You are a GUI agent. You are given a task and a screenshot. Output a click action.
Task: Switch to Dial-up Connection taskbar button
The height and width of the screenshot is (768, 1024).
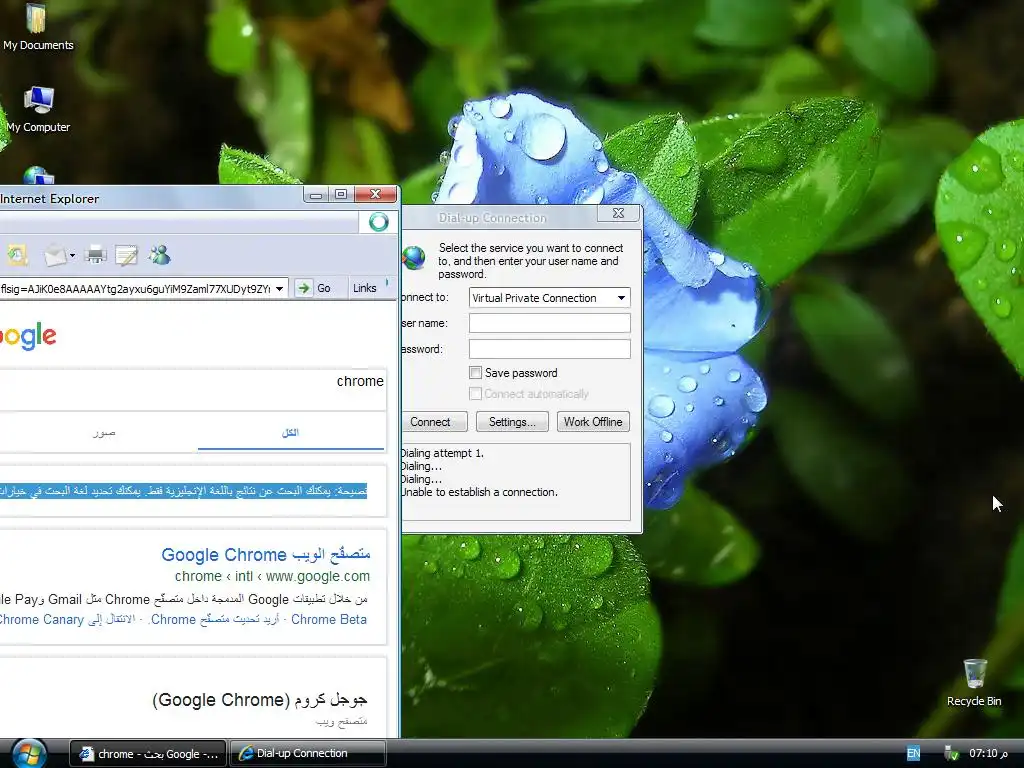(308, 754)
